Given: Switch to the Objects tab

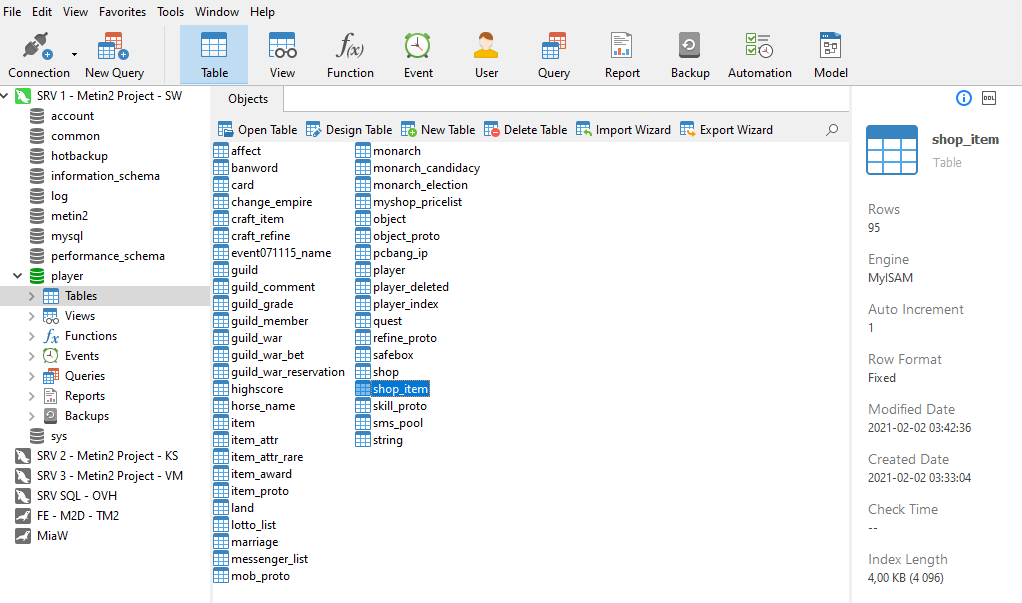Looking at the screenshot, I should (x=248, y=99).
